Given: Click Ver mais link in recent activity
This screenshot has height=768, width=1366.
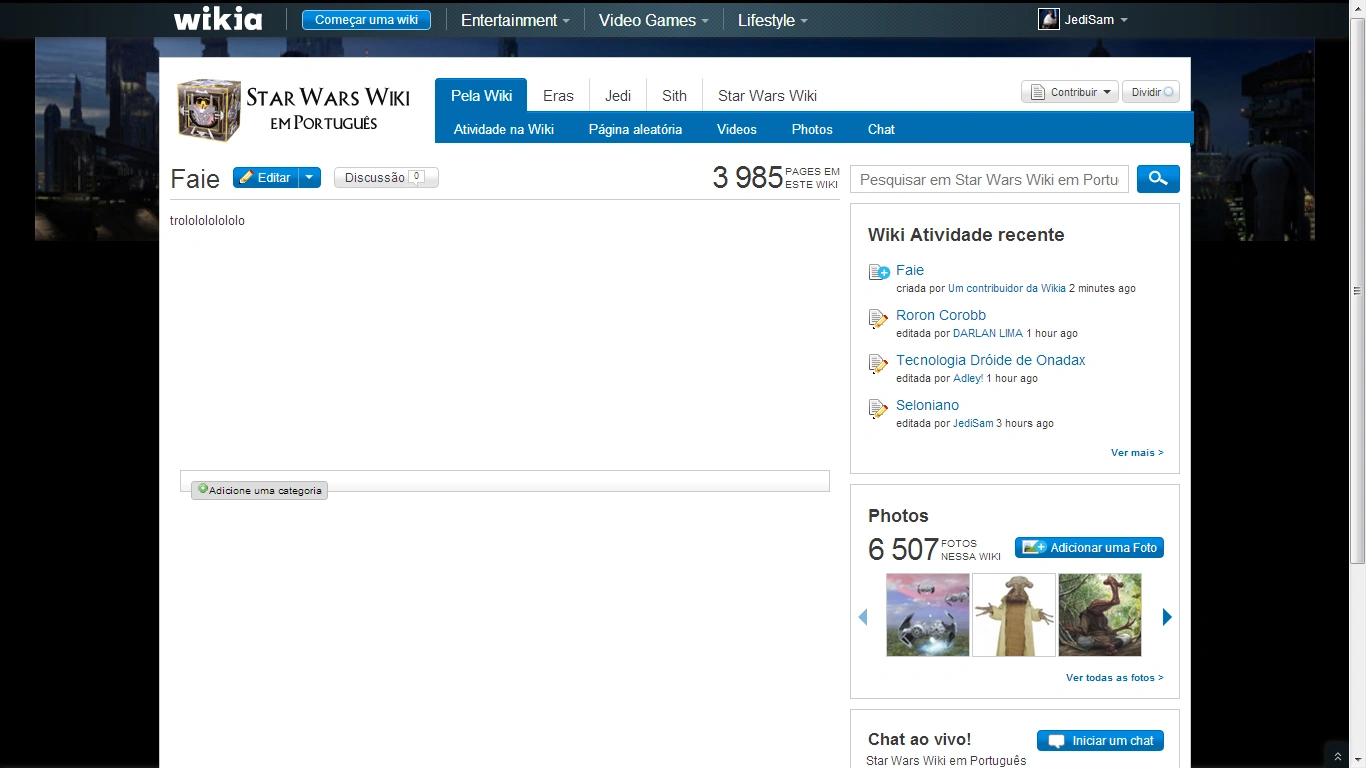Looking at the screenshot, I should pos(1137,453).
